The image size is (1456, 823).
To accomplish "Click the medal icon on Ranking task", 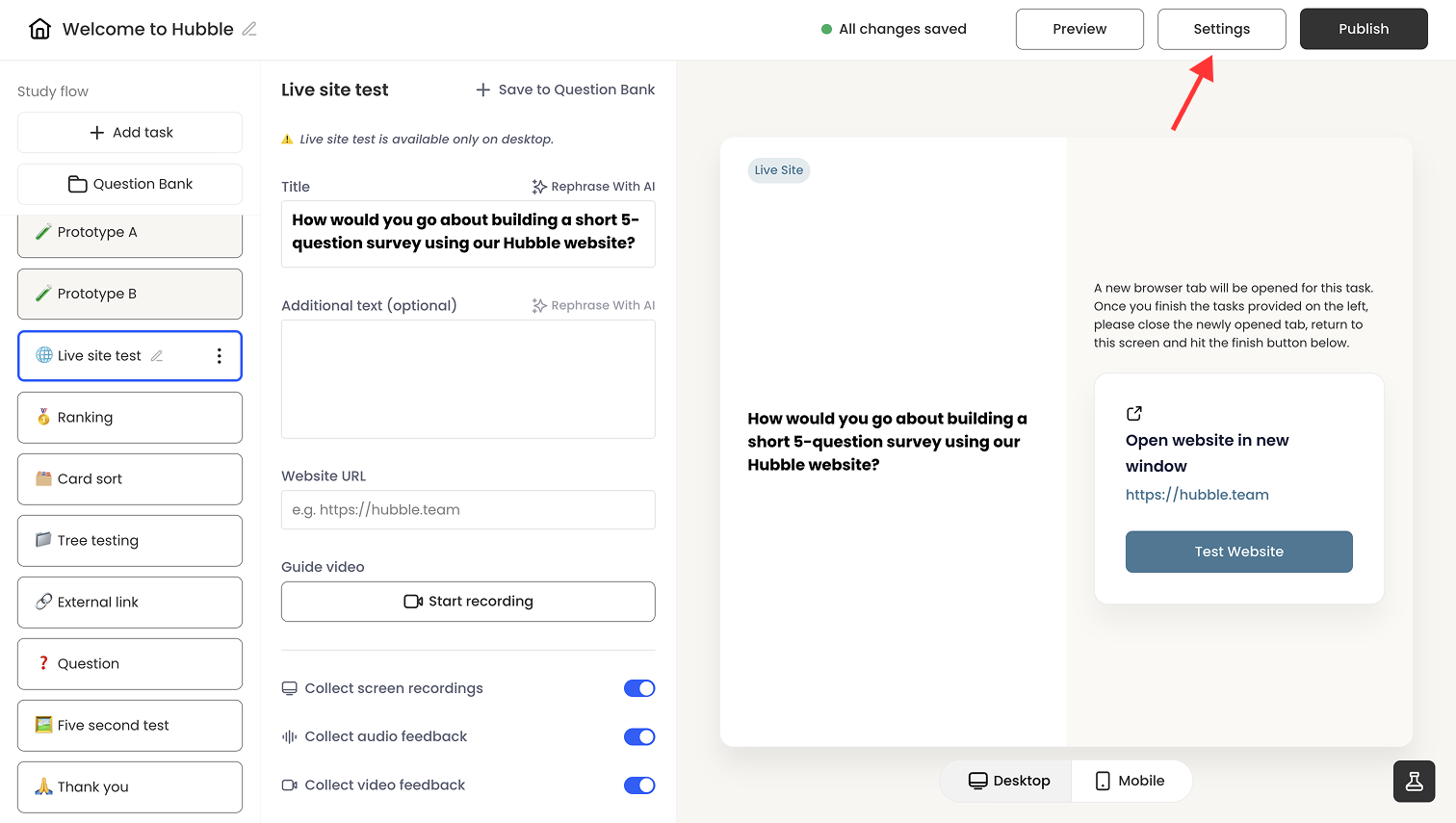I will (43, 417).
